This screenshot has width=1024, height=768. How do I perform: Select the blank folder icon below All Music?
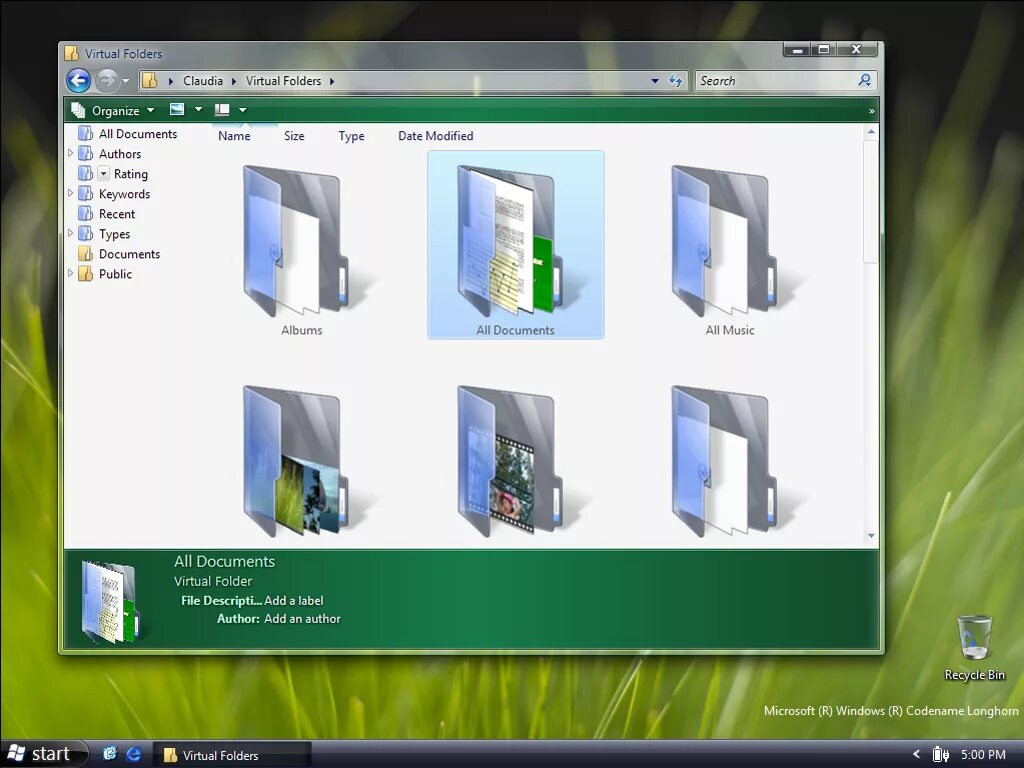pos(726,461)
